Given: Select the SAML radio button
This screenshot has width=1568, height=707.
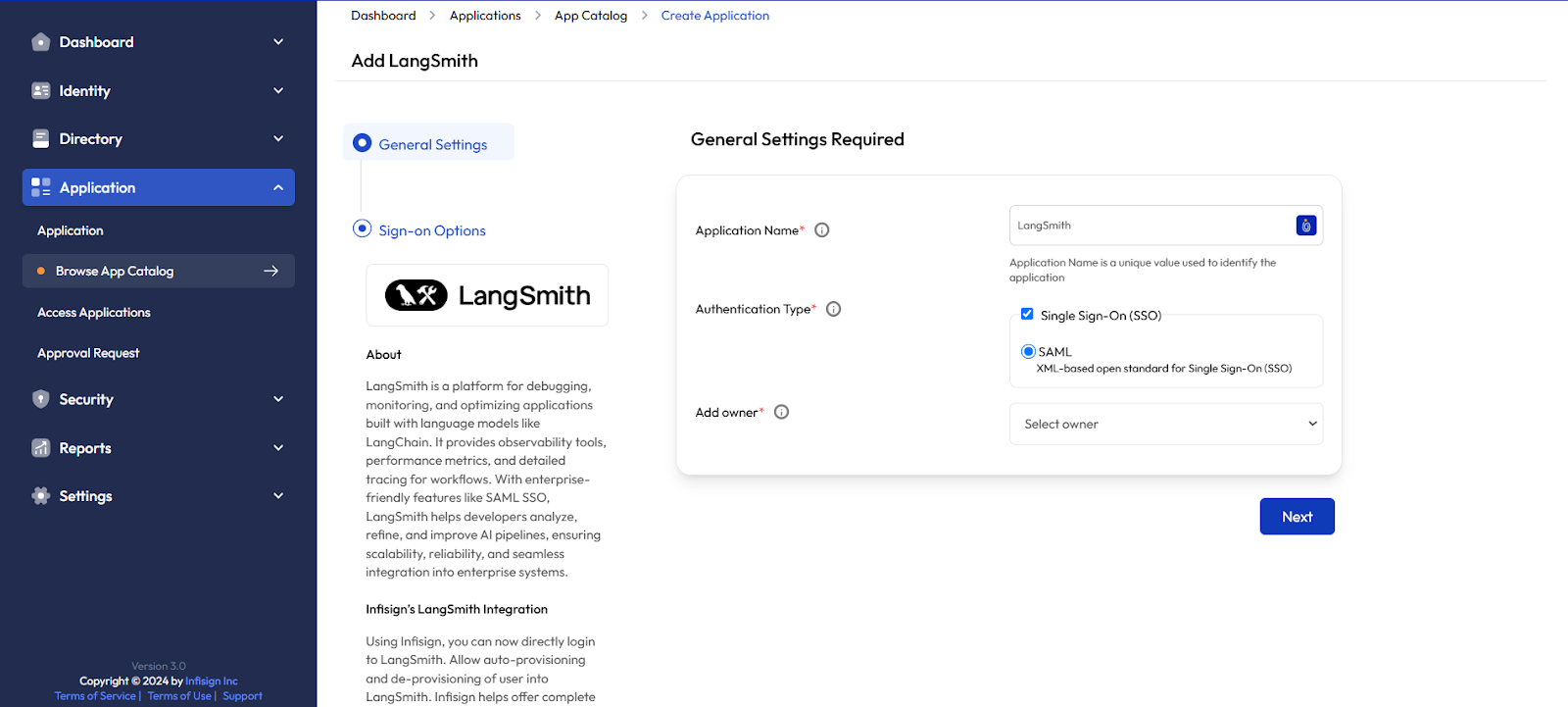Looking at the screenshot, I should point(1028,351).
